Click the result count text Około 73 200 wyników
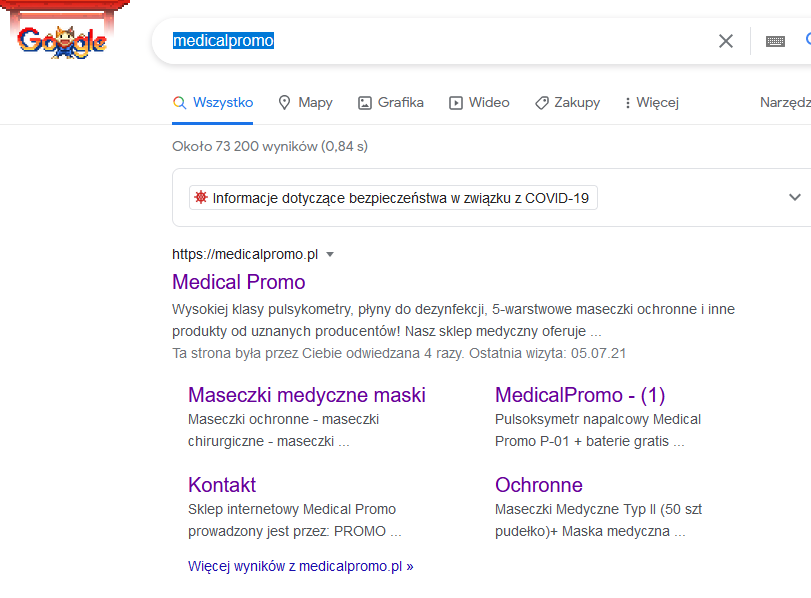This screenshot has width=811, height=598. [x=269, y=146]
